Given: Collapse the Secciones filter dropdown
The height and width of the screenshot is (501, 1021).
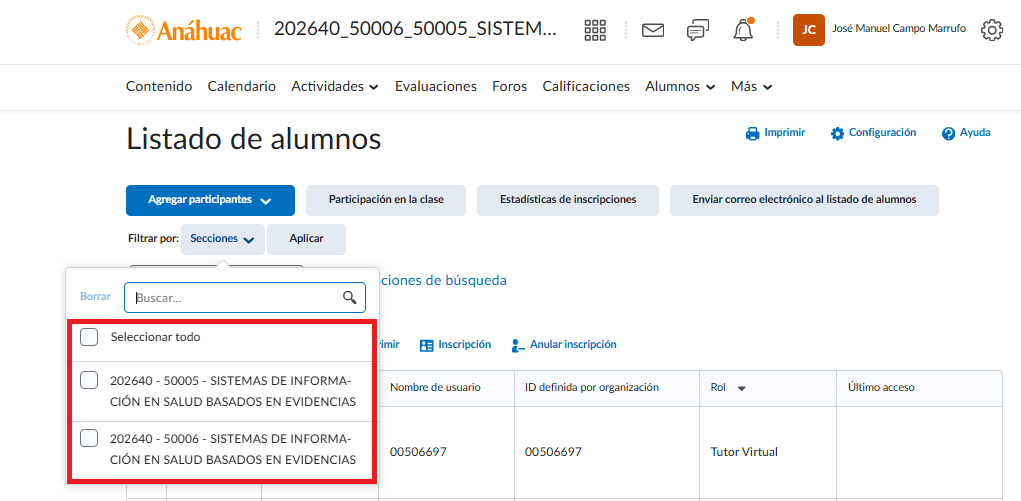Looking at the screenshot, I should click(223, 239).
